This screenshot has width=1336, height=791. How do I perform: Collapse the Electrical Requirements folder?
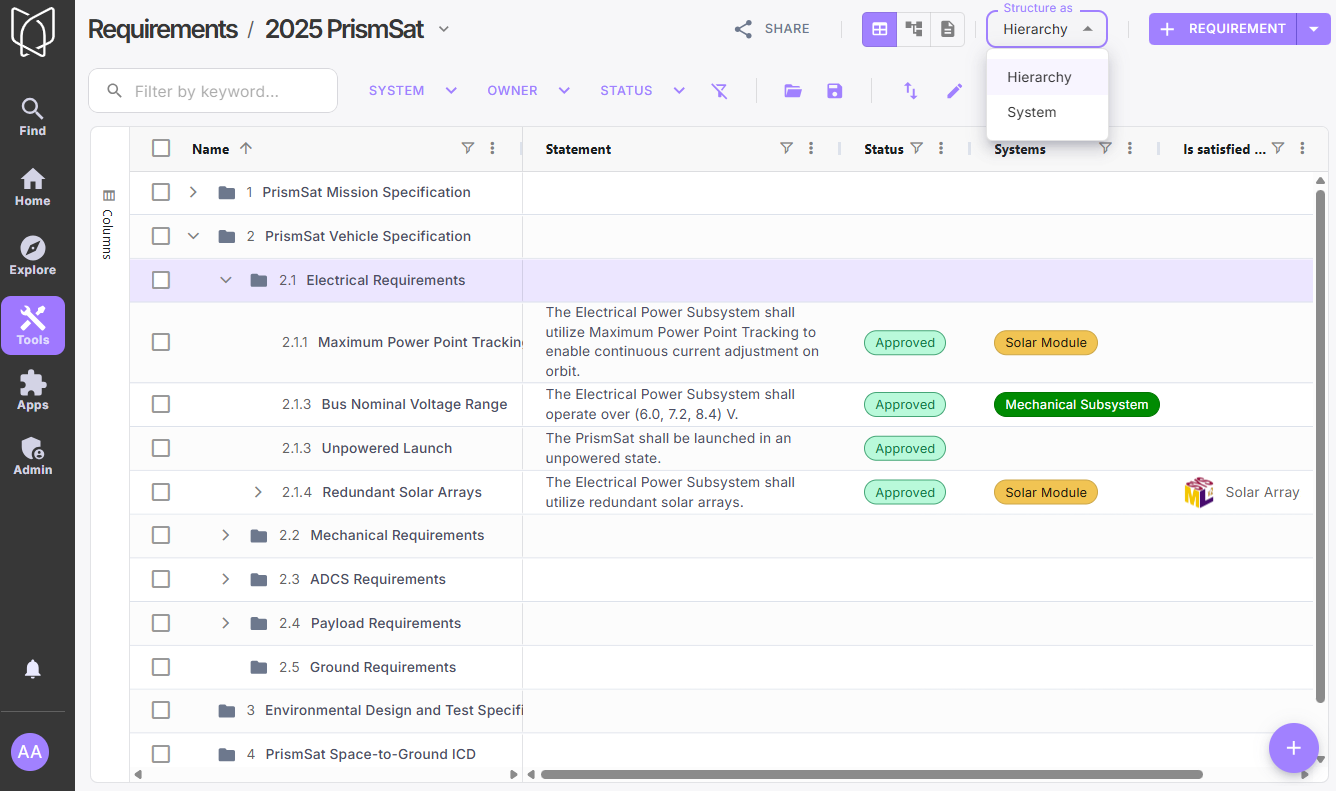tap(225, 280)
